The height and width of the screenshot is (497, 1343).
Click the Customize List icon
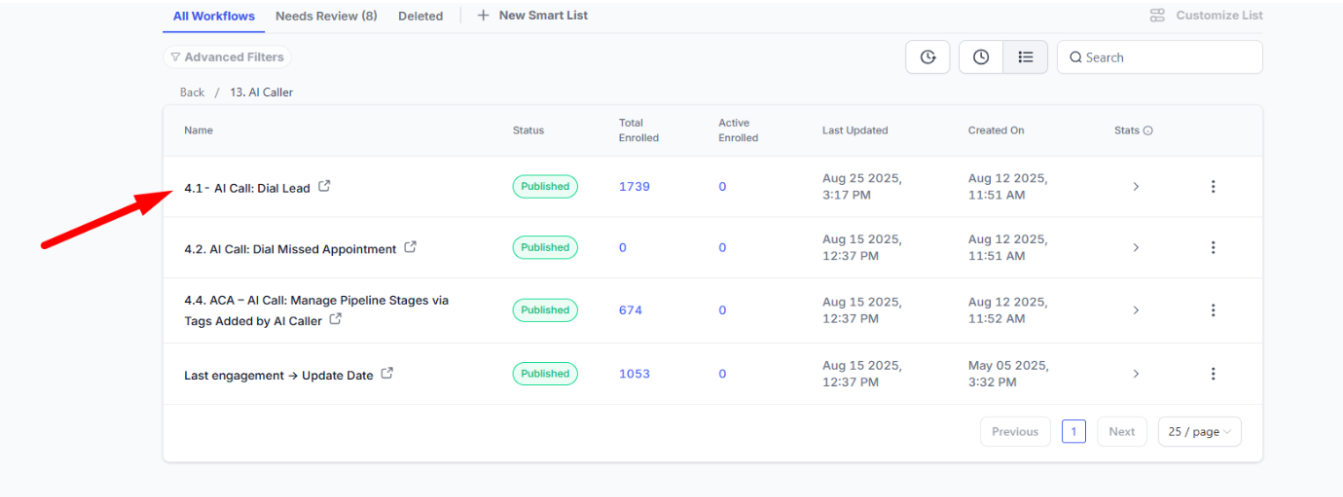[x=1157, y=15]
